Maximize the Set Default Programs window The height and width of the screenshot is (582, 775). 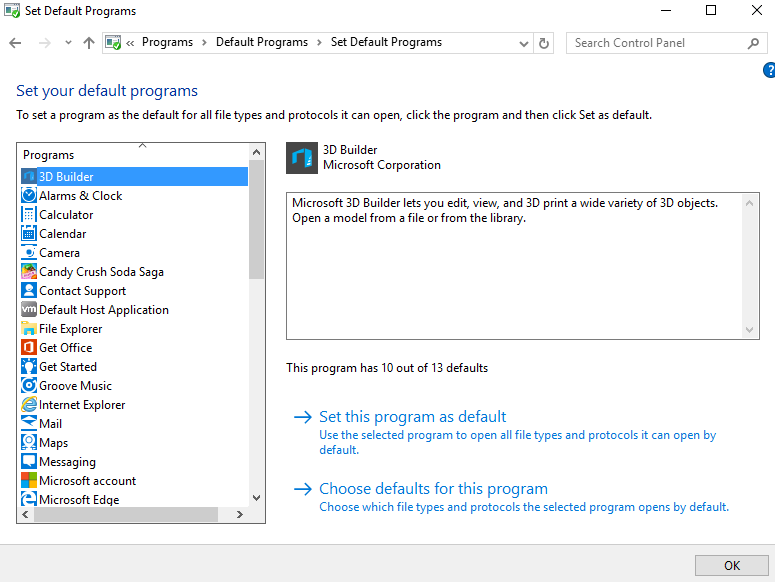[x=711, y=10]
